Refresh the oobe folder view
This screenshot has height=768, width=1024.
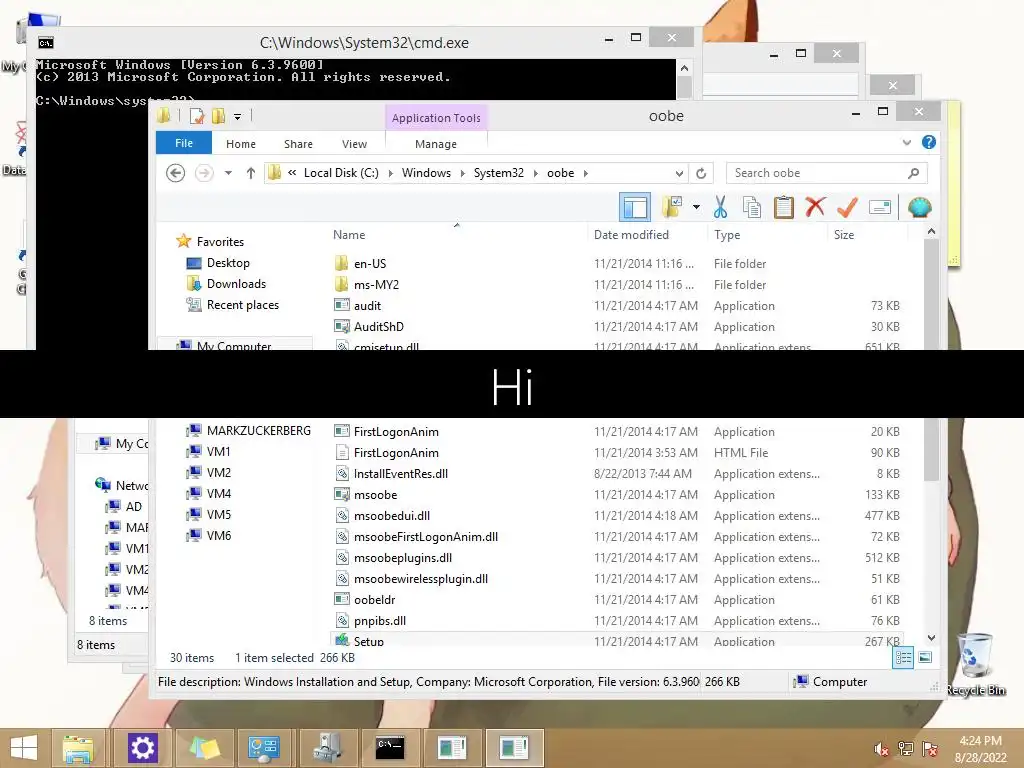[701, 173]
